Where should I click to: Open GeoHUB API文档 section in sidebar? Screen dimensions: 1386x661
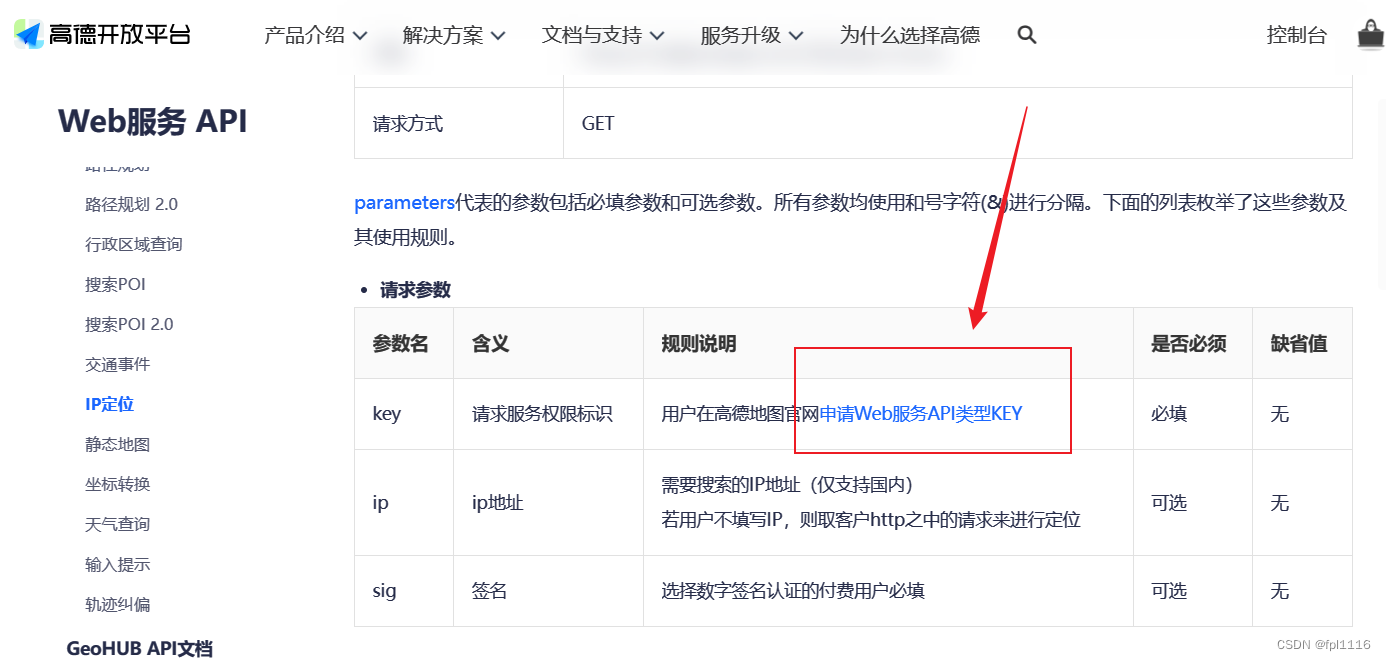tap(139, 648)
